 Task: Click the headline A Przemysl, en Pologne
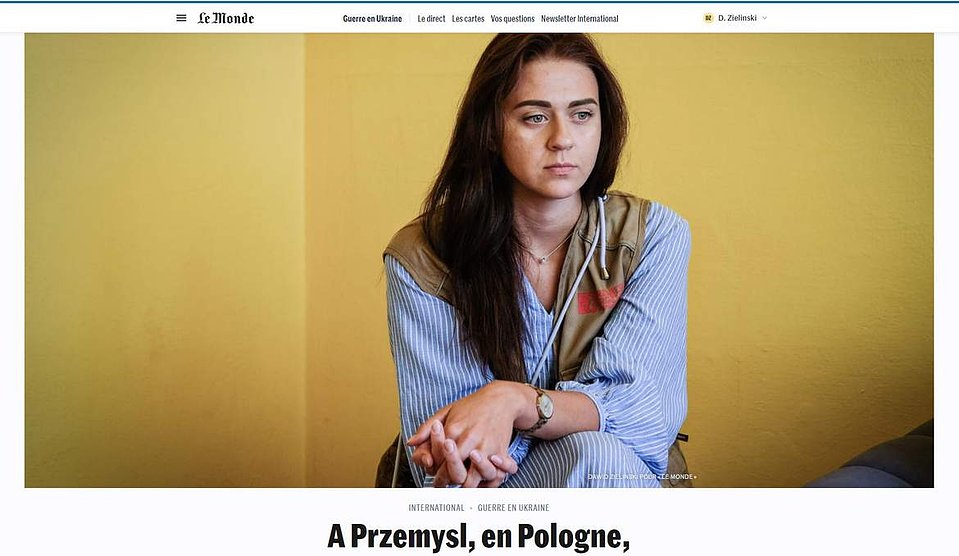[x=478, y=536]
